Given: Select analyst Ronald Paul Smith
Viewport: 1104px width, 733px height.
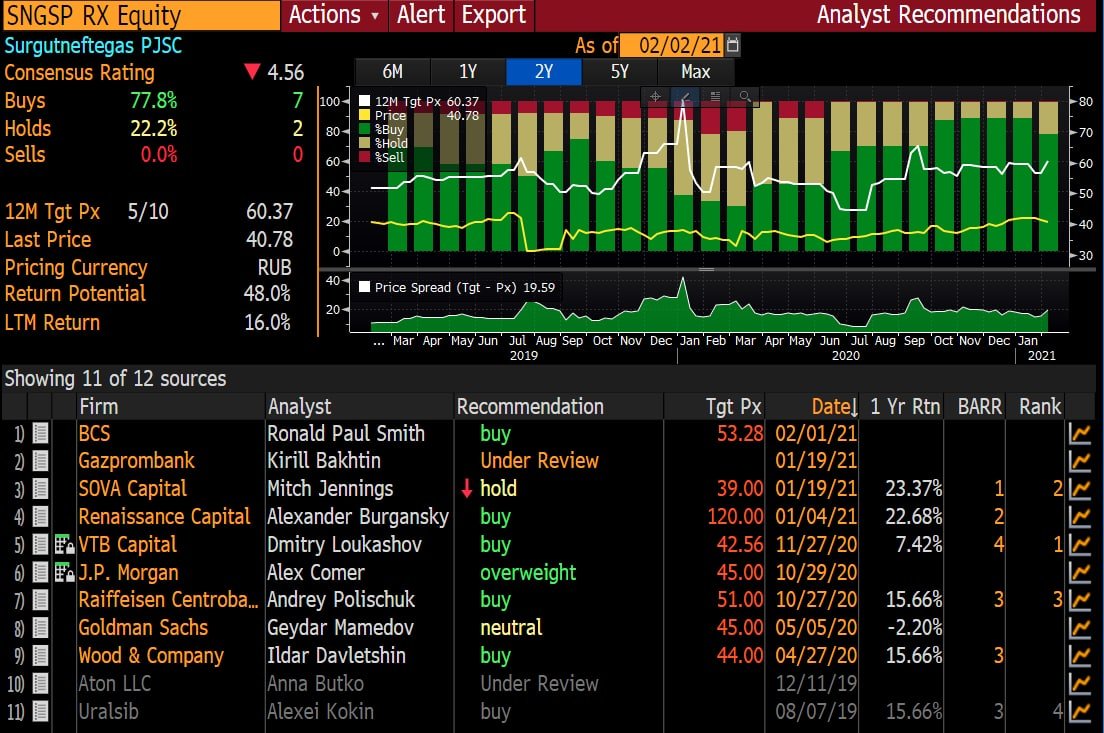Looking at the screenshot, I should tap(346, 433).
